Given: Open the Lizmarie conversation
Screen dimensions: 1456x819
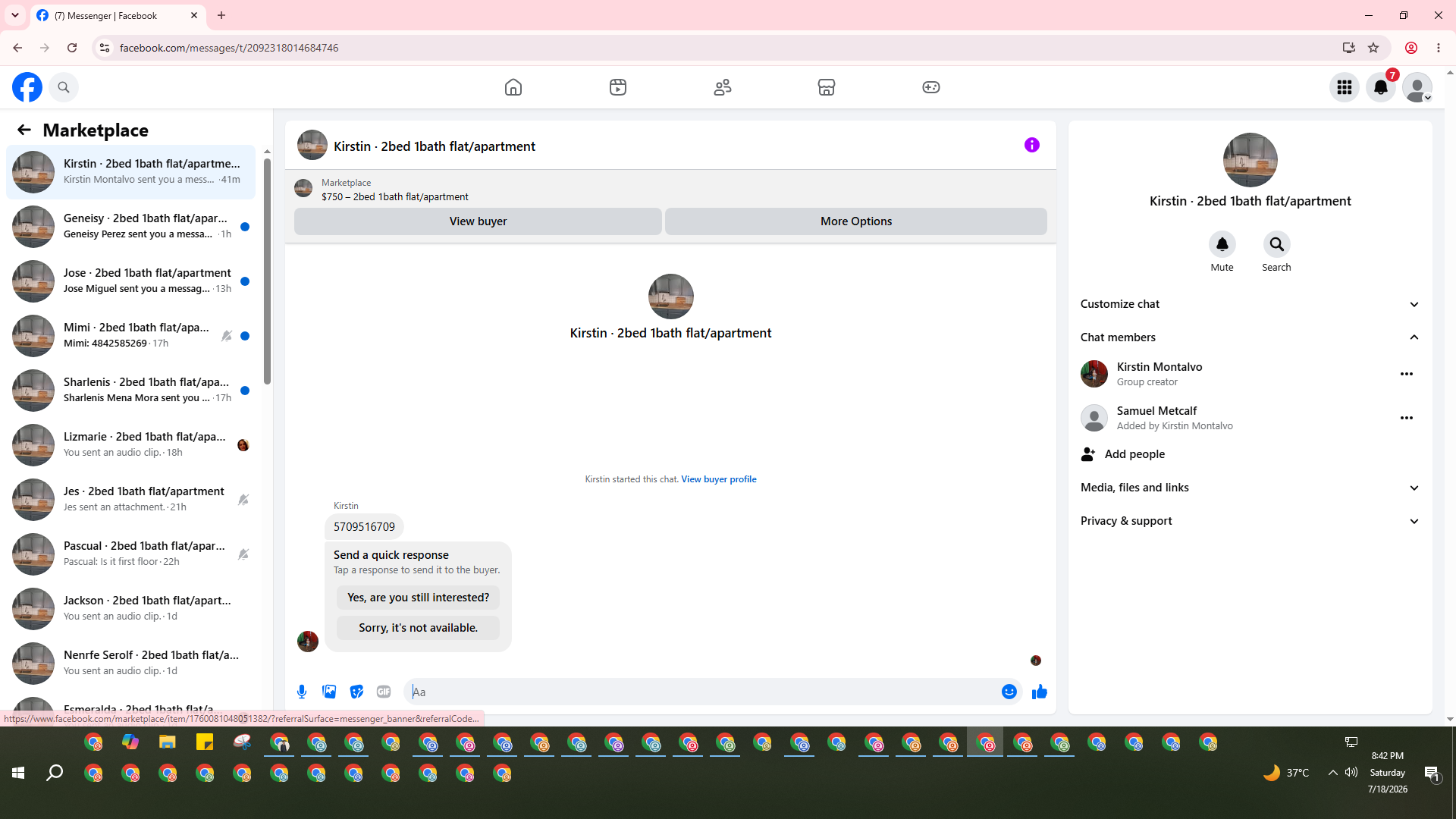Looking at the screenshot, I should pos(130,445).
